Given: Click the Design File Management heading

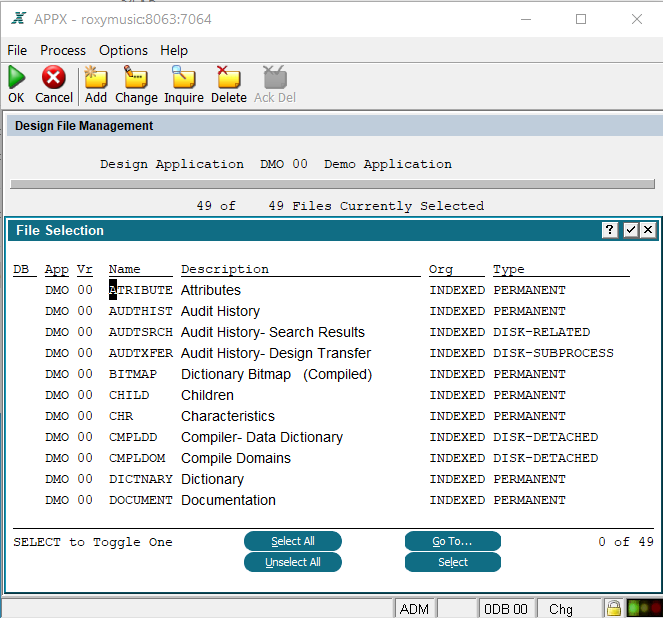Looking at the screenshot, I should pyautogui.click(x=84, y=126).
